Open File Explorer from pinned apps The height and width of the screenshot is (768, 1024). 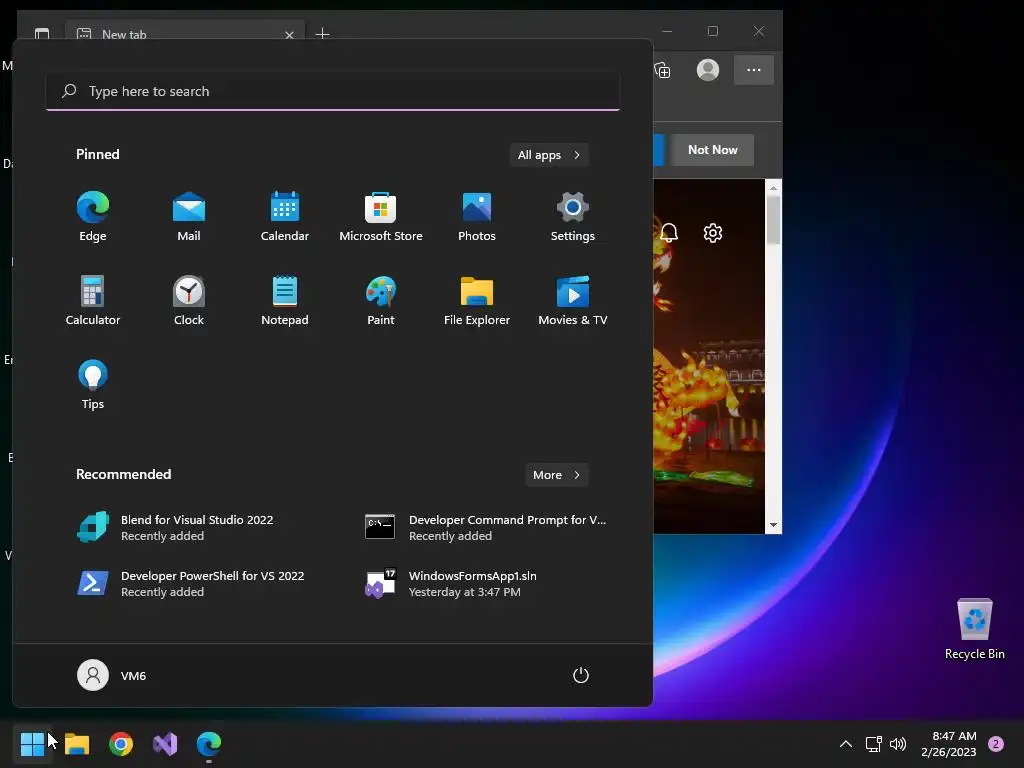(x=477, y=300)
